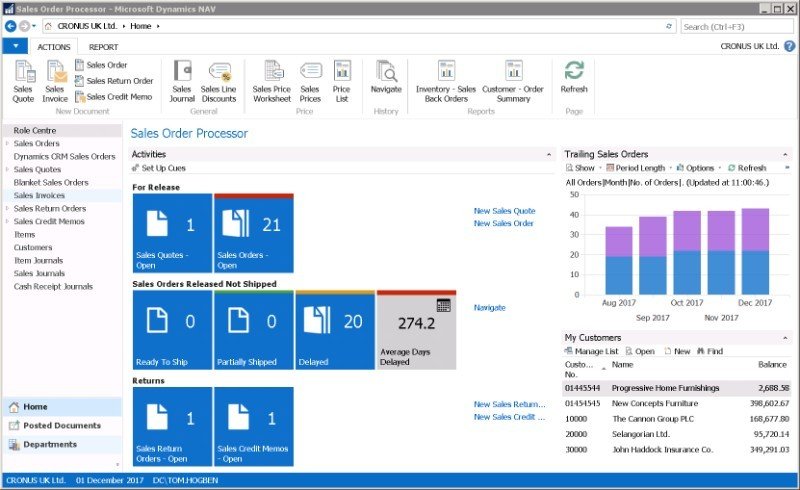Click the New Sales Credit link
The height and width of the screenshot is (490, 800).
tap(509, 416)
